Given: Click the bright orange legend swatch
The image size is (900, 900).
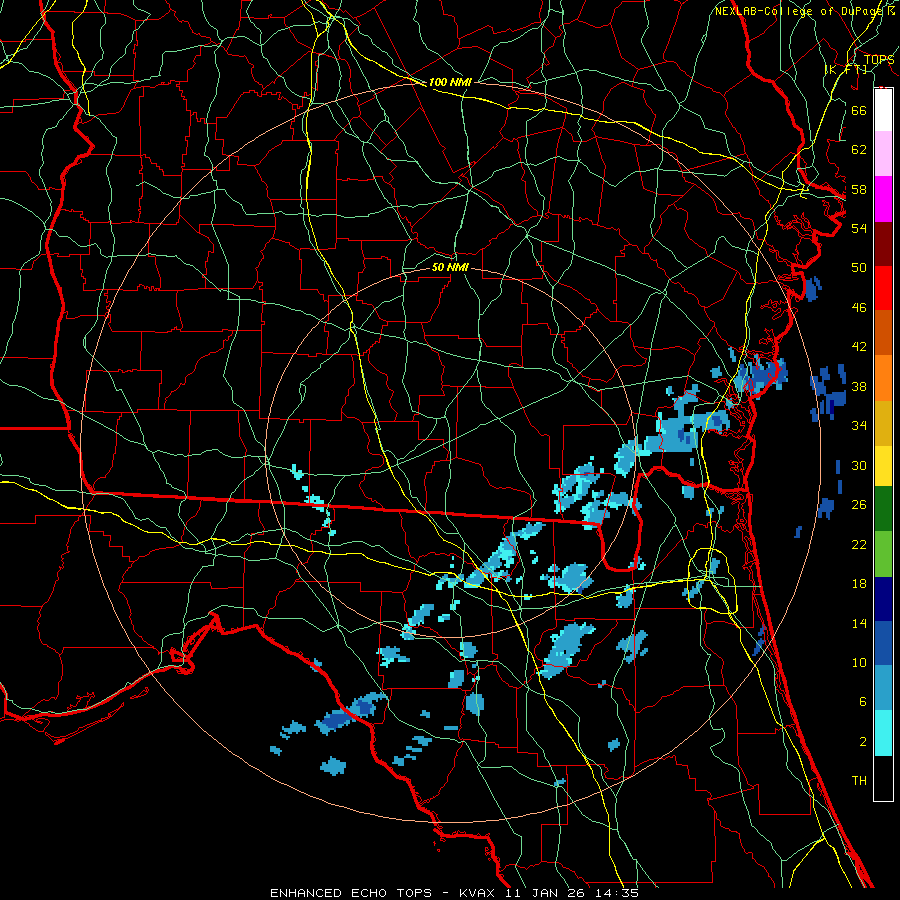Looking at the screenshot, I should (x=883, y=377).
